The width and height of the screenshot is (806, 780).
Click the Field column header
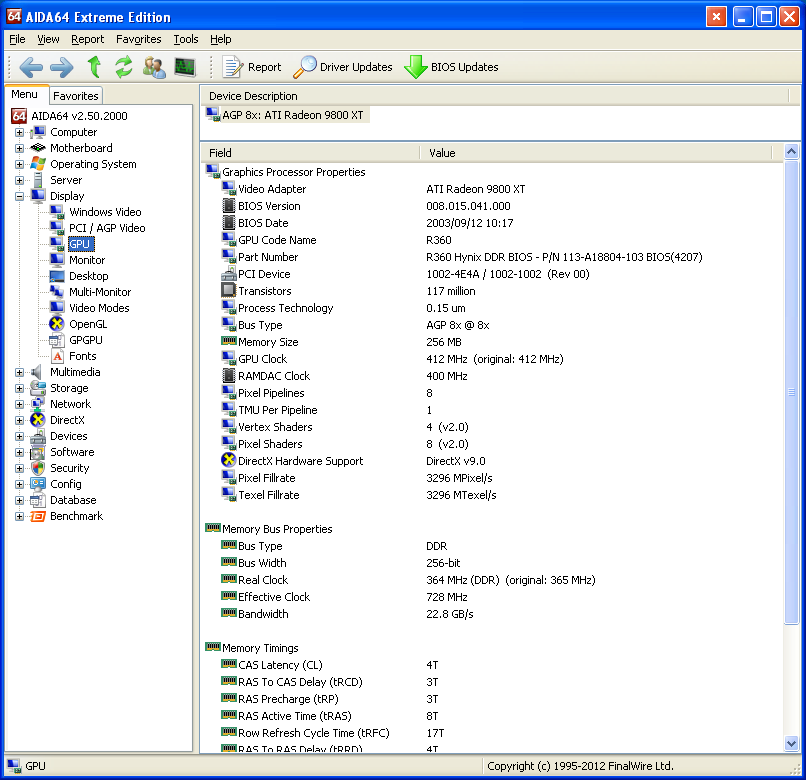[311, 153]
